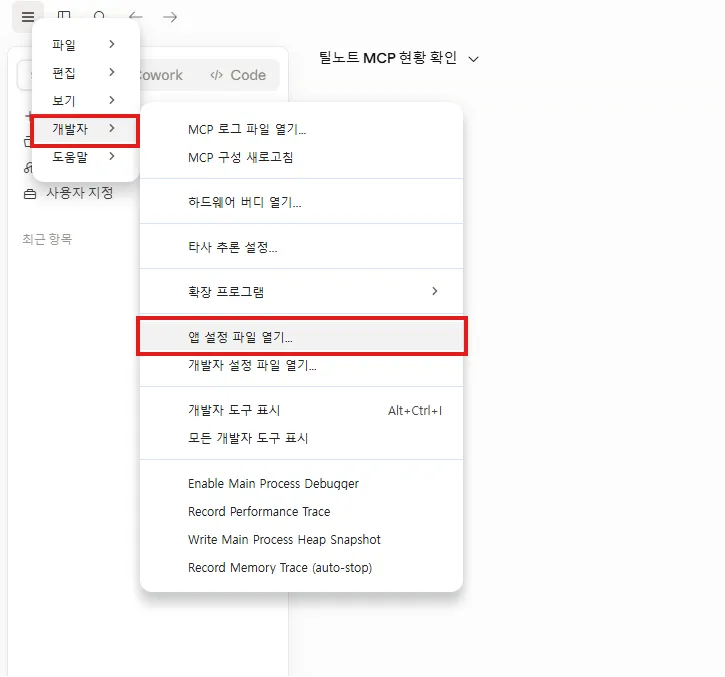Select 하드웨어 버디 열기
The width and height of the screenshot is (725, 677).
tap(301, 202)
